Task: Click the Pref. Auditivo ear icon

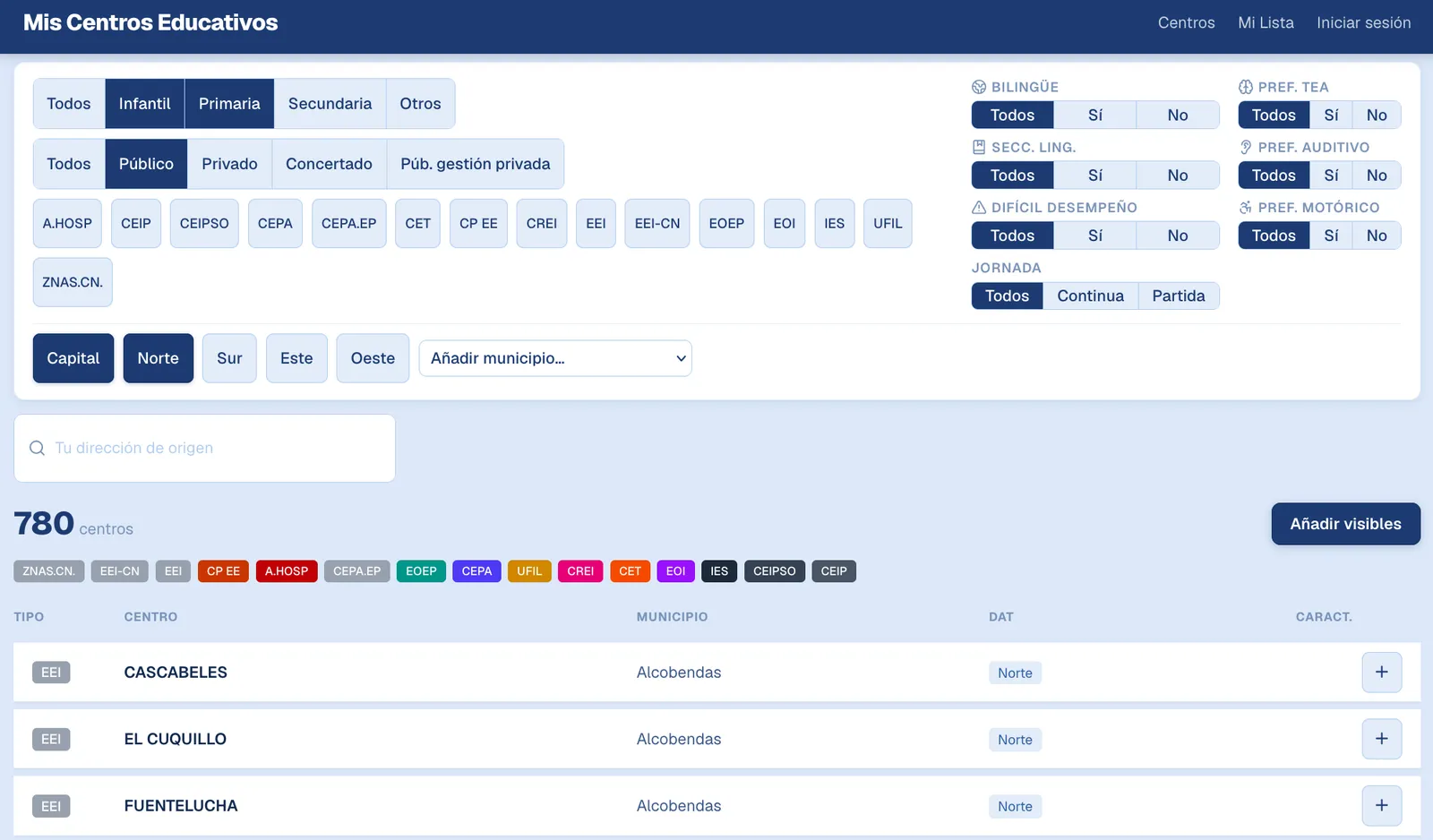Action: pyautogui.click(x=1246, y=147)
